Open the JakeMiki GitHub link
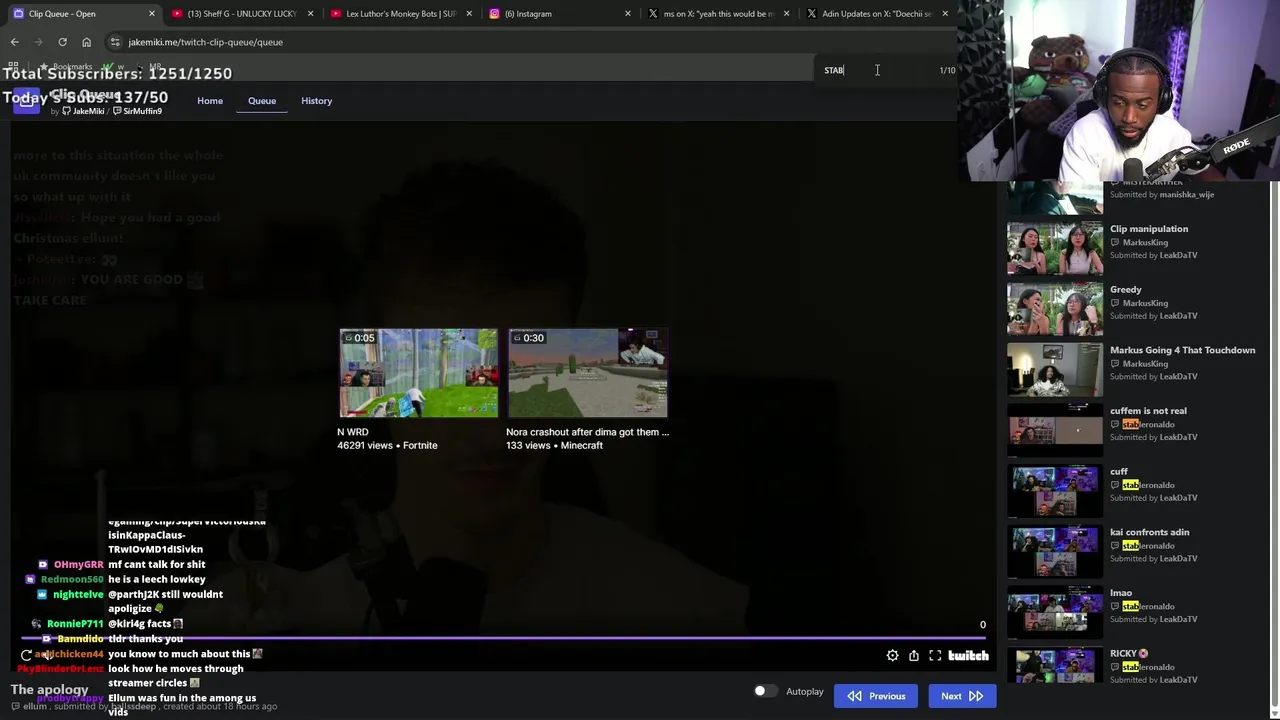The height and width of the screenshot is (720, 1280). tap(83, 111)
